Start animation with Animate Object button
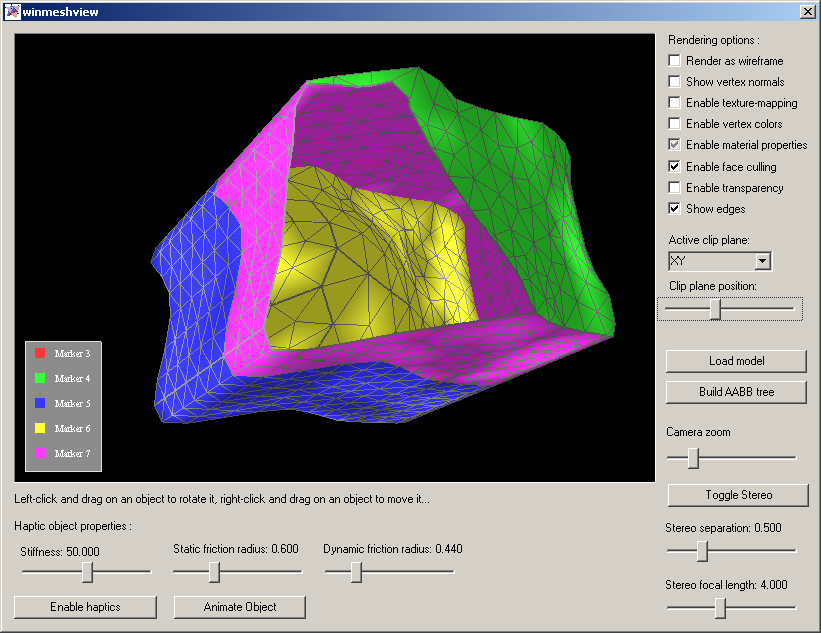Screen dimensions: 821x633 (240, 607)
